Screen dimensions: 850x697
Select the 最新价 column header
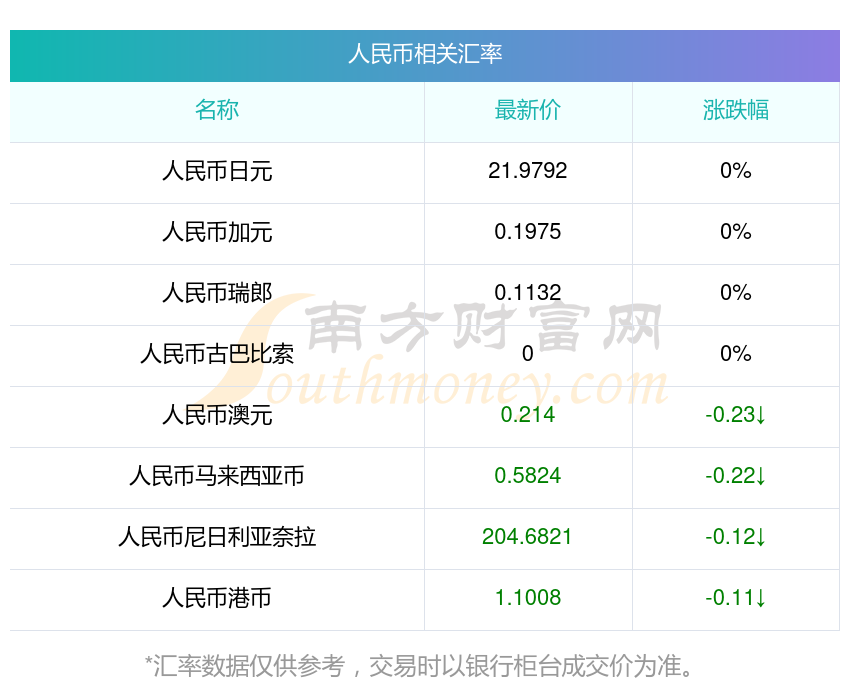(528, 110)
